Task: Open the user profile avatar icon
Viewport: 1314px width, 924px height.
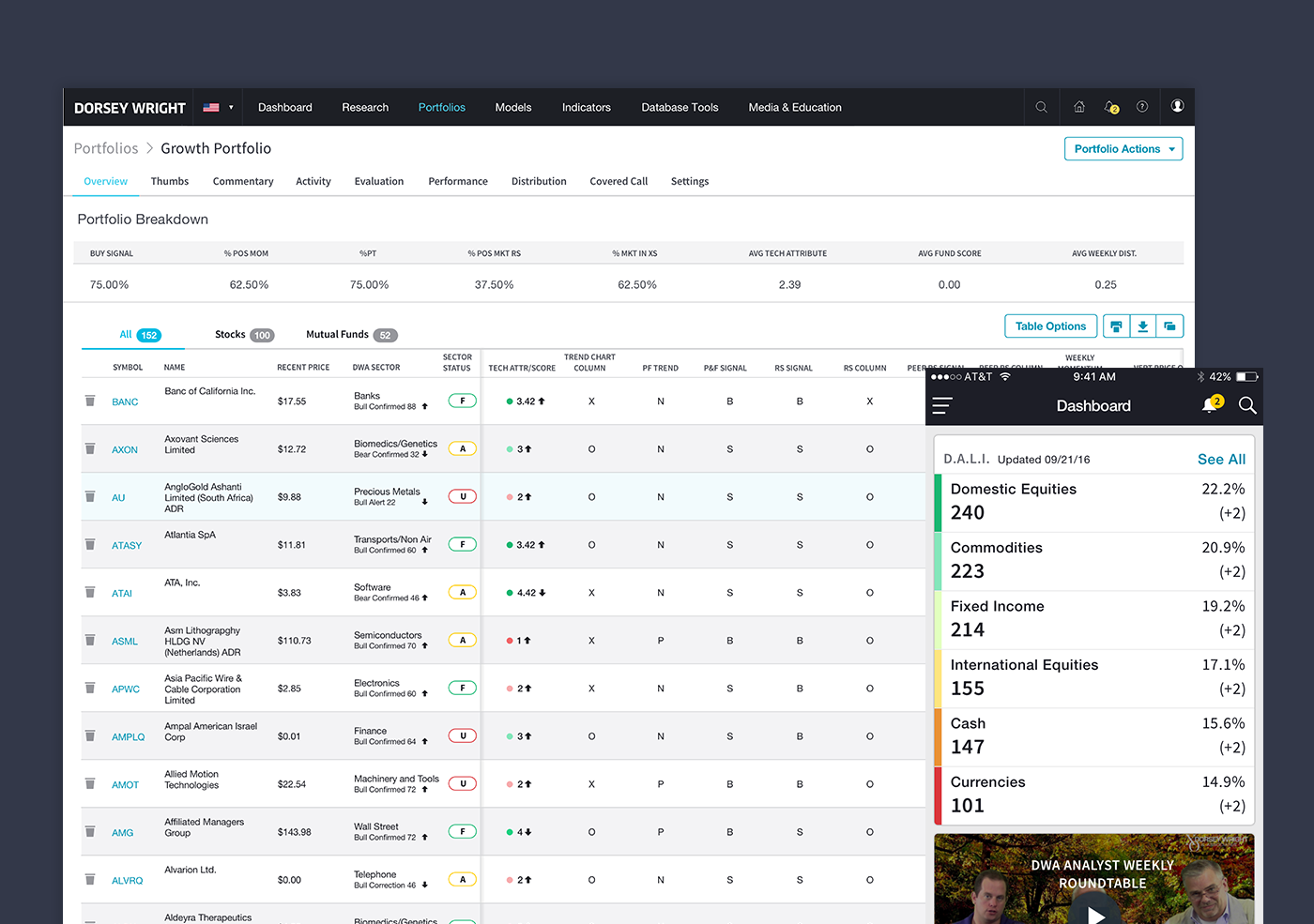Action: pos(1177,106)
